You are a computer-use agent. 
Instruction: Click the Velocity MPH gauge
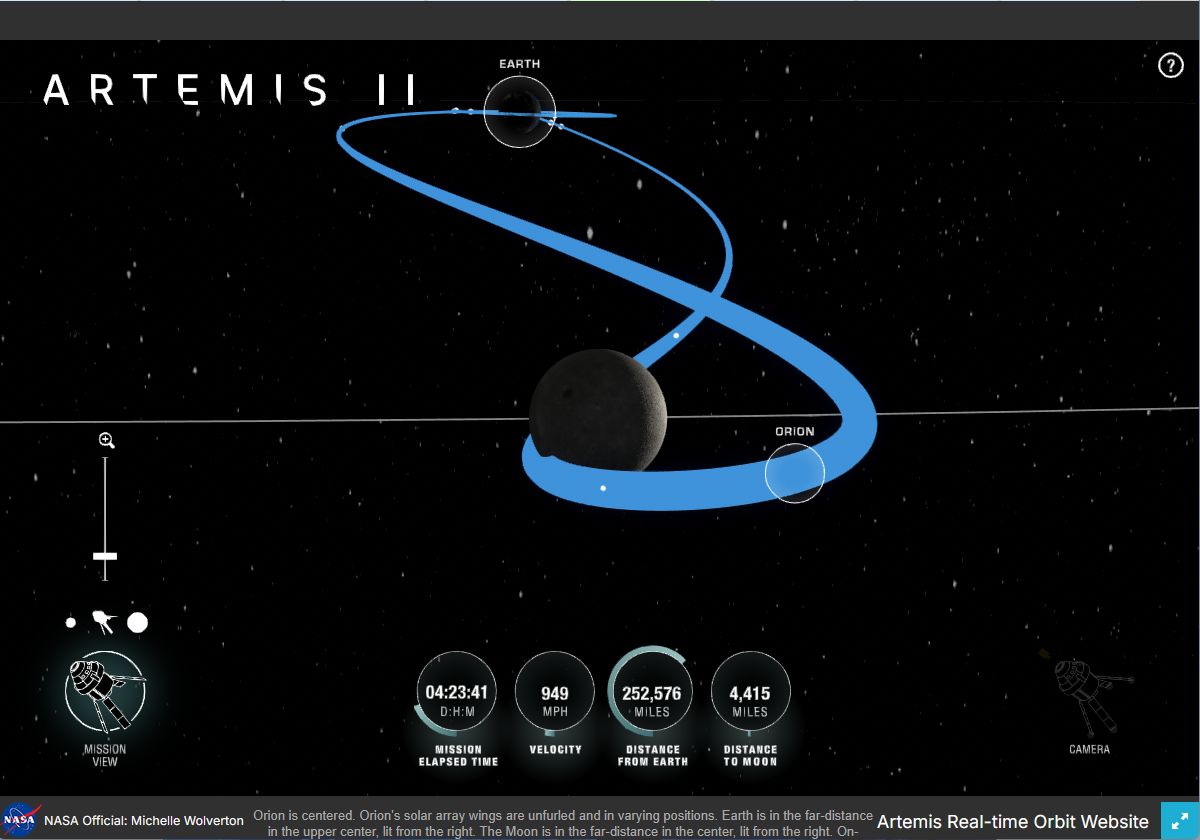click(554, 692)
